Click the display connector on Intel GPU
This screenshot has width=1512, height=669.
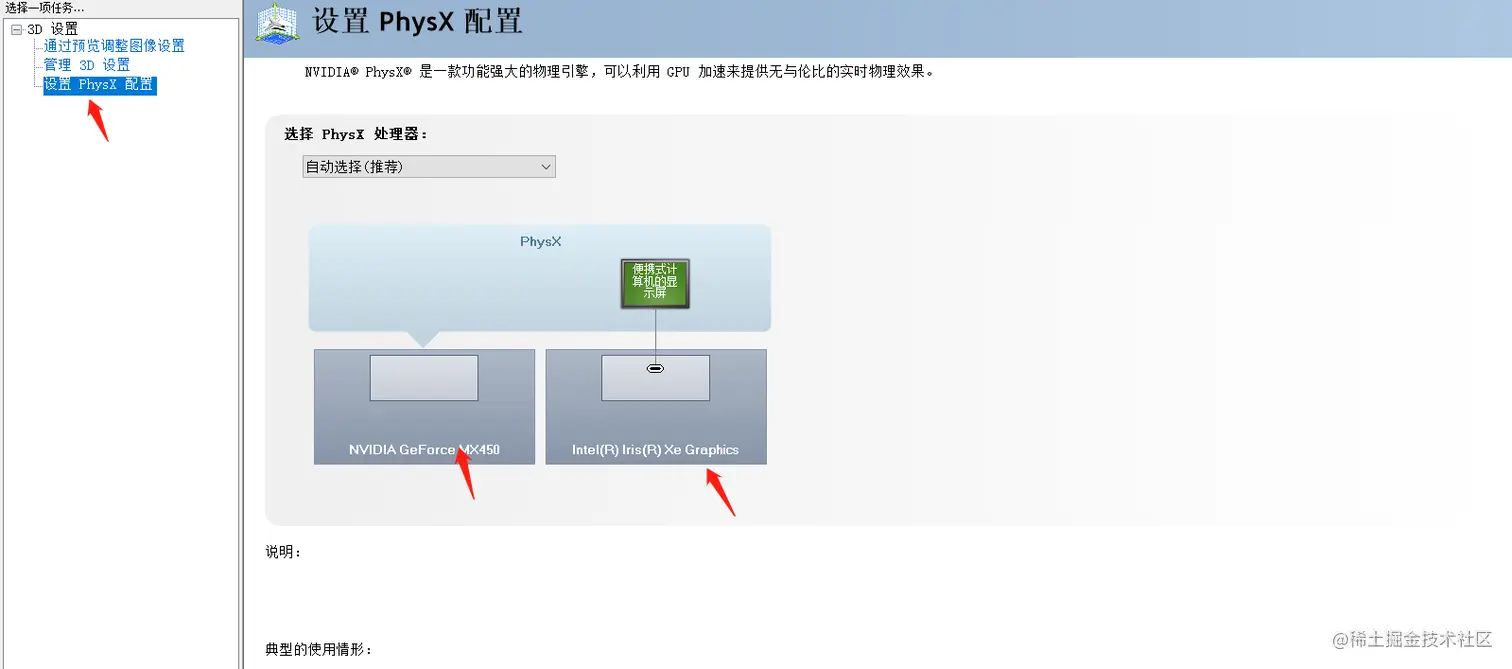655,368
